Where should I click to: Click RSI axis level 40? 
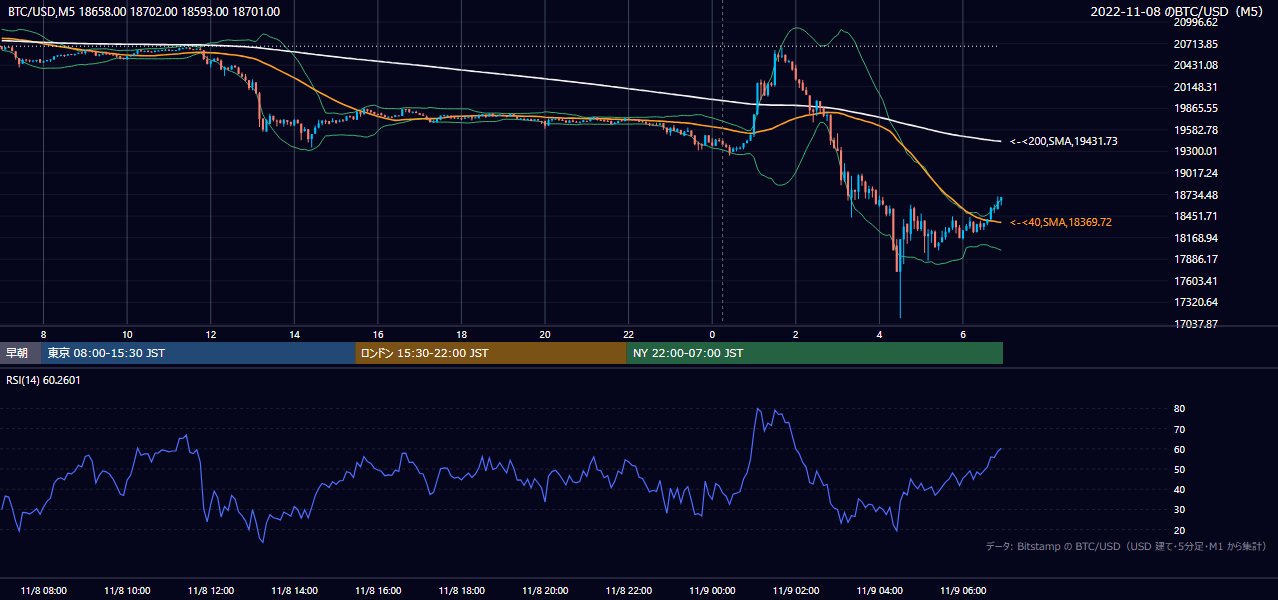1179,490
